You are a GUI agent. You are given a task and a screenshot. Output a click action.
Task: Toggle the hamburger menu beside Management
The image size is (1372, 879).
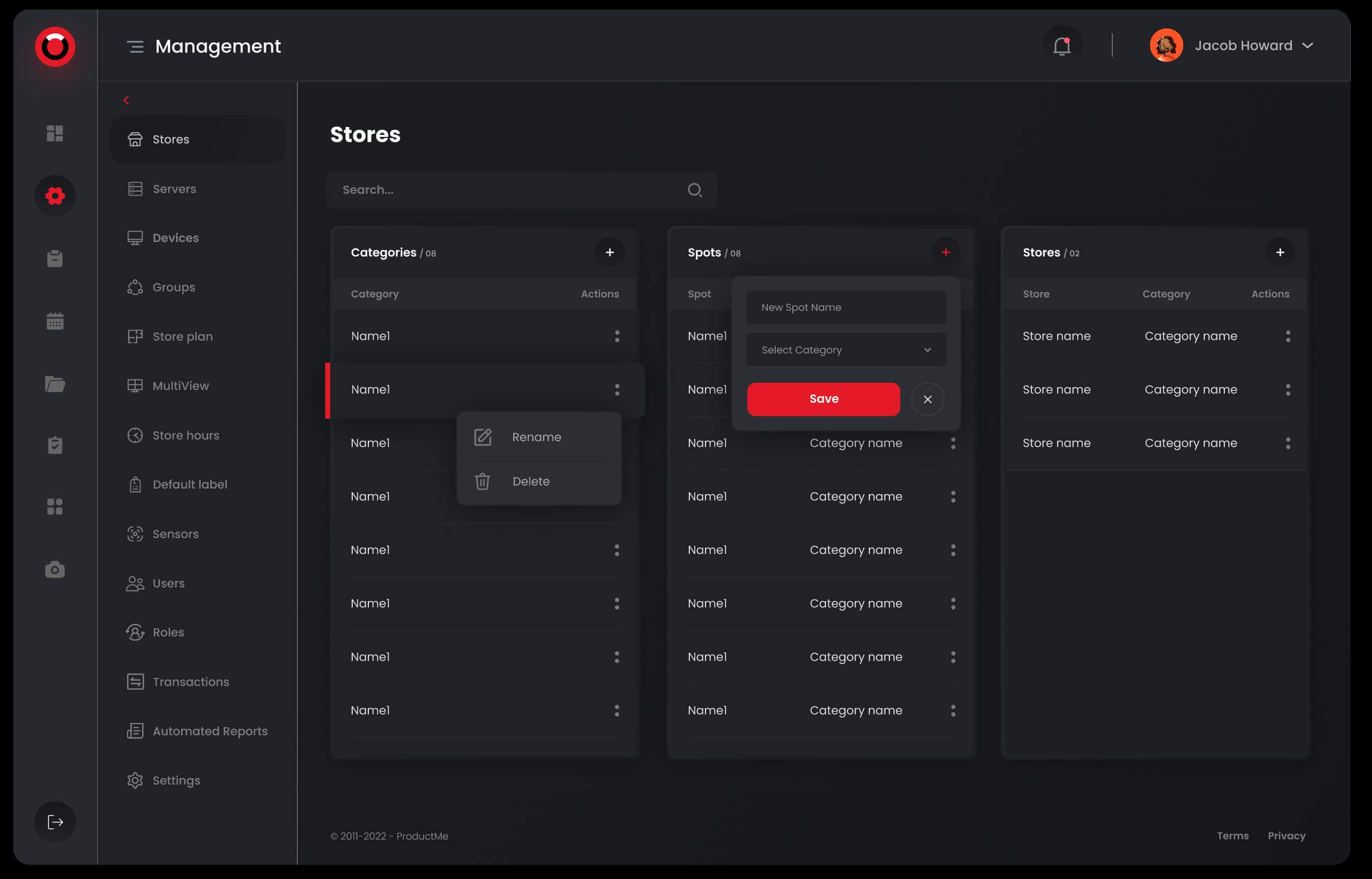coord(135,46)
